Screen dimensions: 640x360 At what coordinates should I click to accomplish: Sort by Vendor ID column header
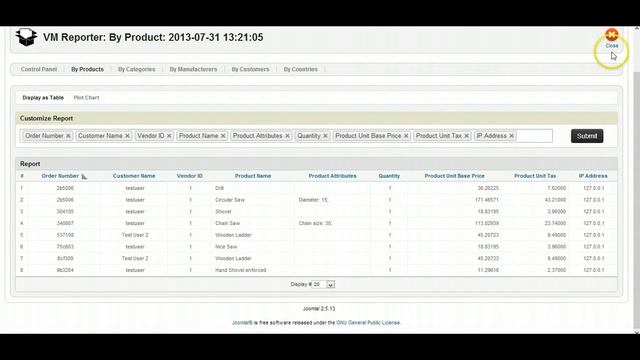point(189,176)
